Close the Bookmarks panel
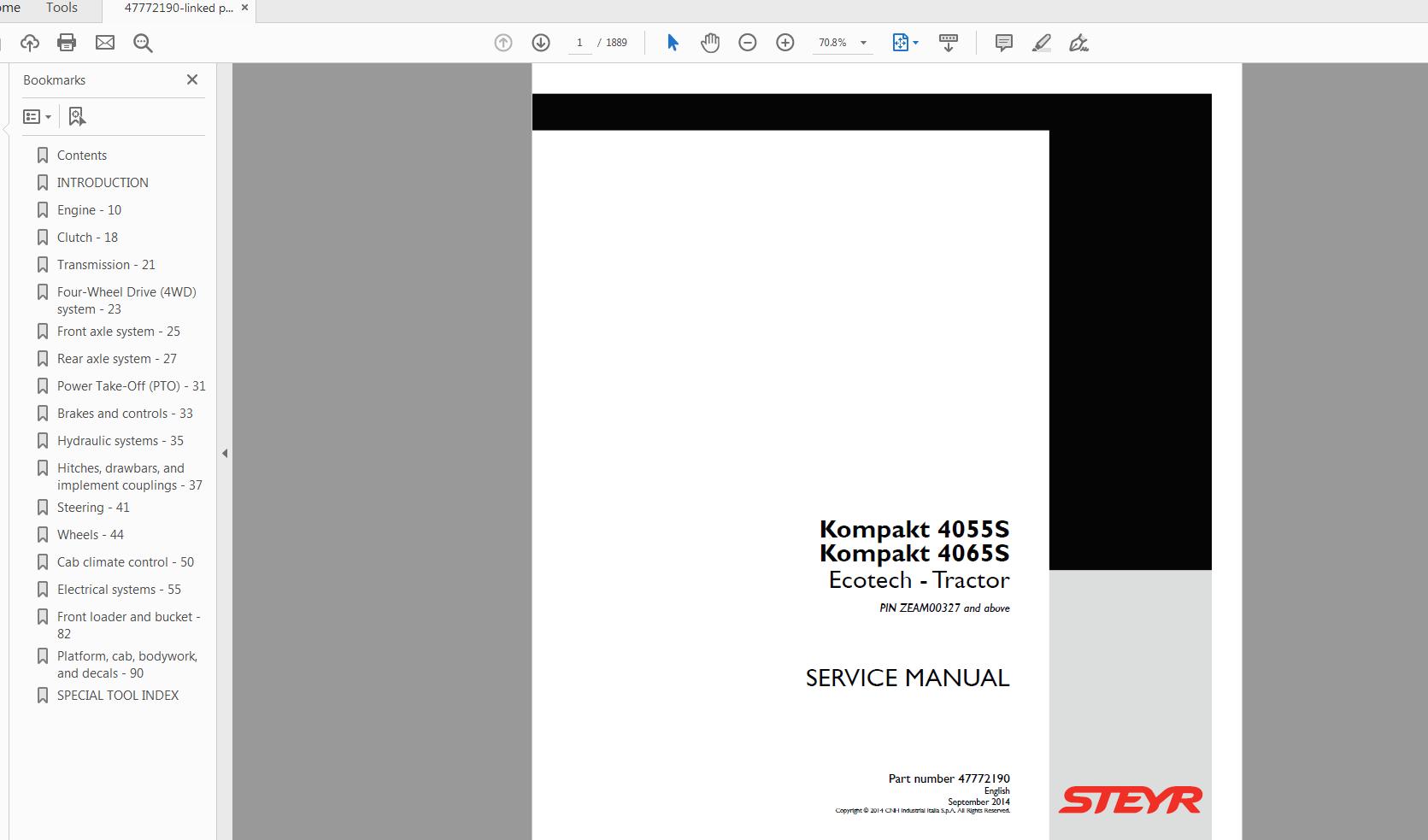This screenshot has width=1428, height=840. (x=192, y=79)
